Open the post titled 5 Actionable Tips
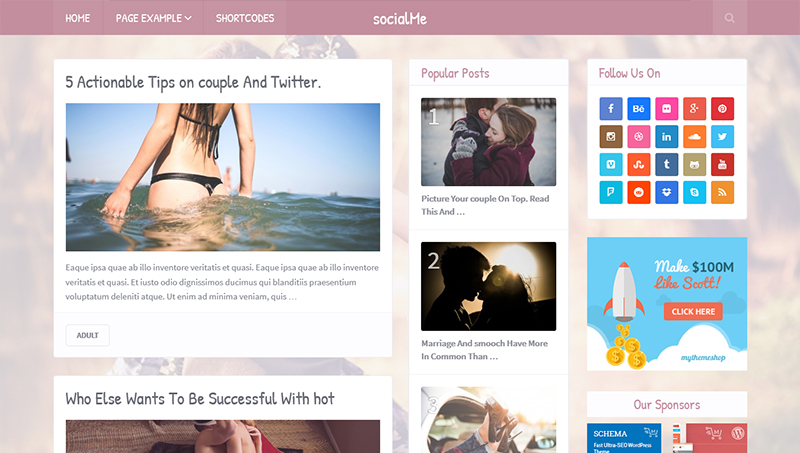The width and height of the screenshot is (800, 453). [x=193, y=82]
